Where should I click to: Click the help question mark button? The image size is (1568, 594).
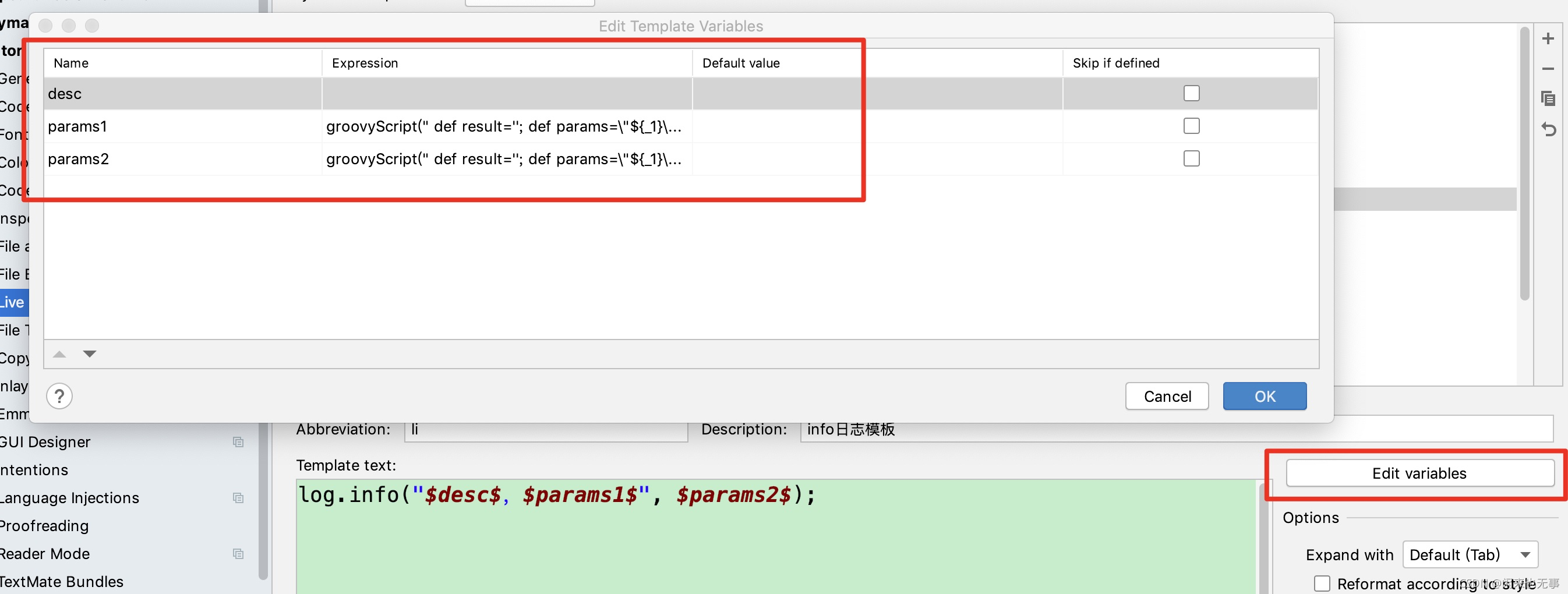click(59, 396)
